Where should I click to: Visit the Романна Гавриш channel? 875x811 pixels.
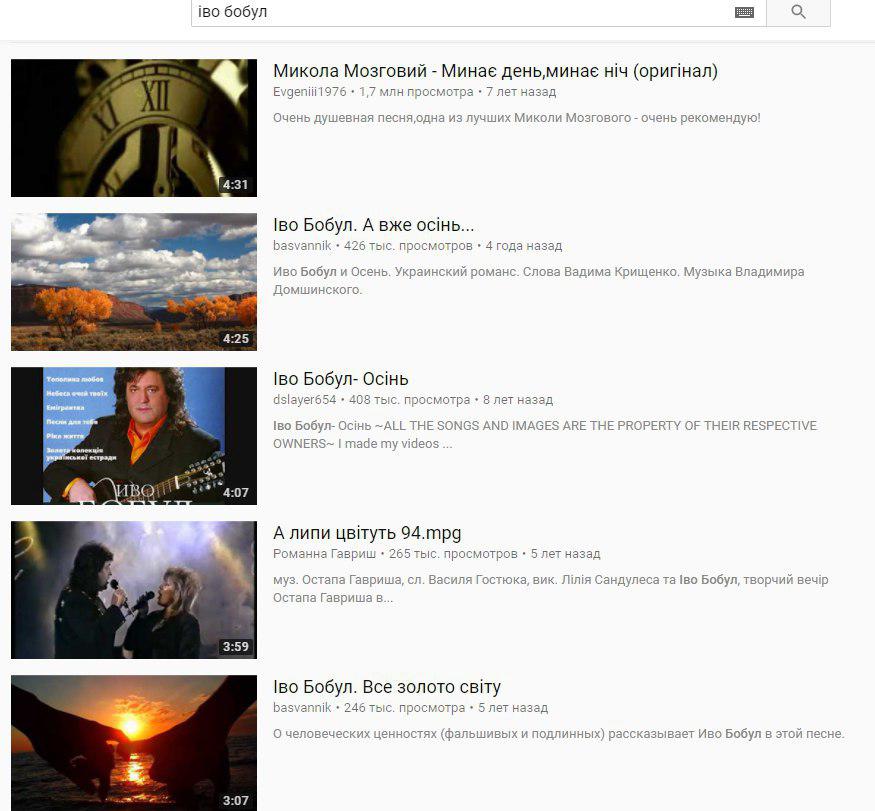pyautogui.click(x=324, y=554)
